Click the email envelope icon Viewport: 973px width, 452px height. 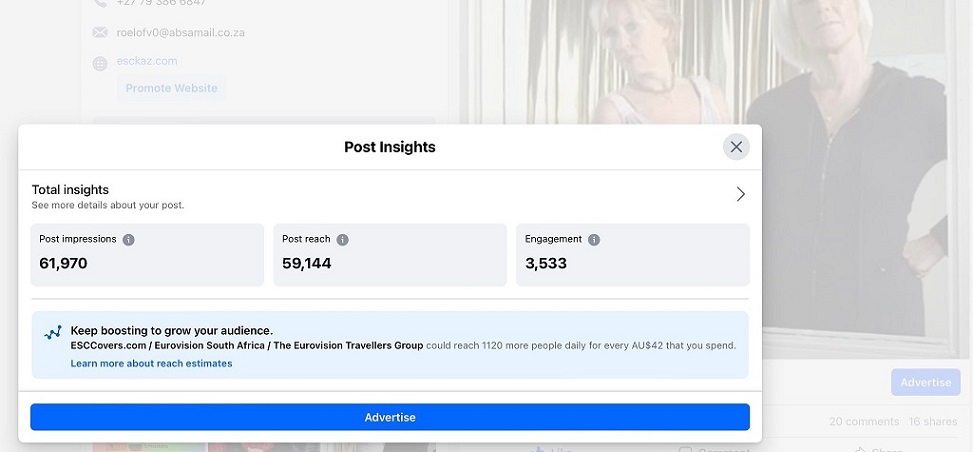click(x=100, y=33)
